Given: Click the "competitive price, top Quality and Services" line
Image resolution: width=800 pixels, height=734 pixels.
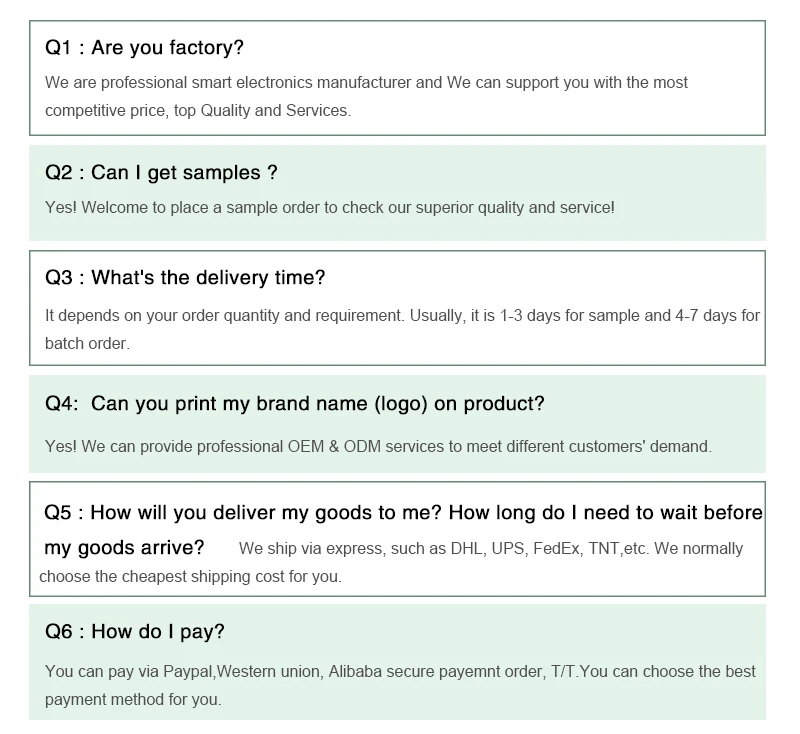Looking at the screenshot, I should [x=198, y=111].
